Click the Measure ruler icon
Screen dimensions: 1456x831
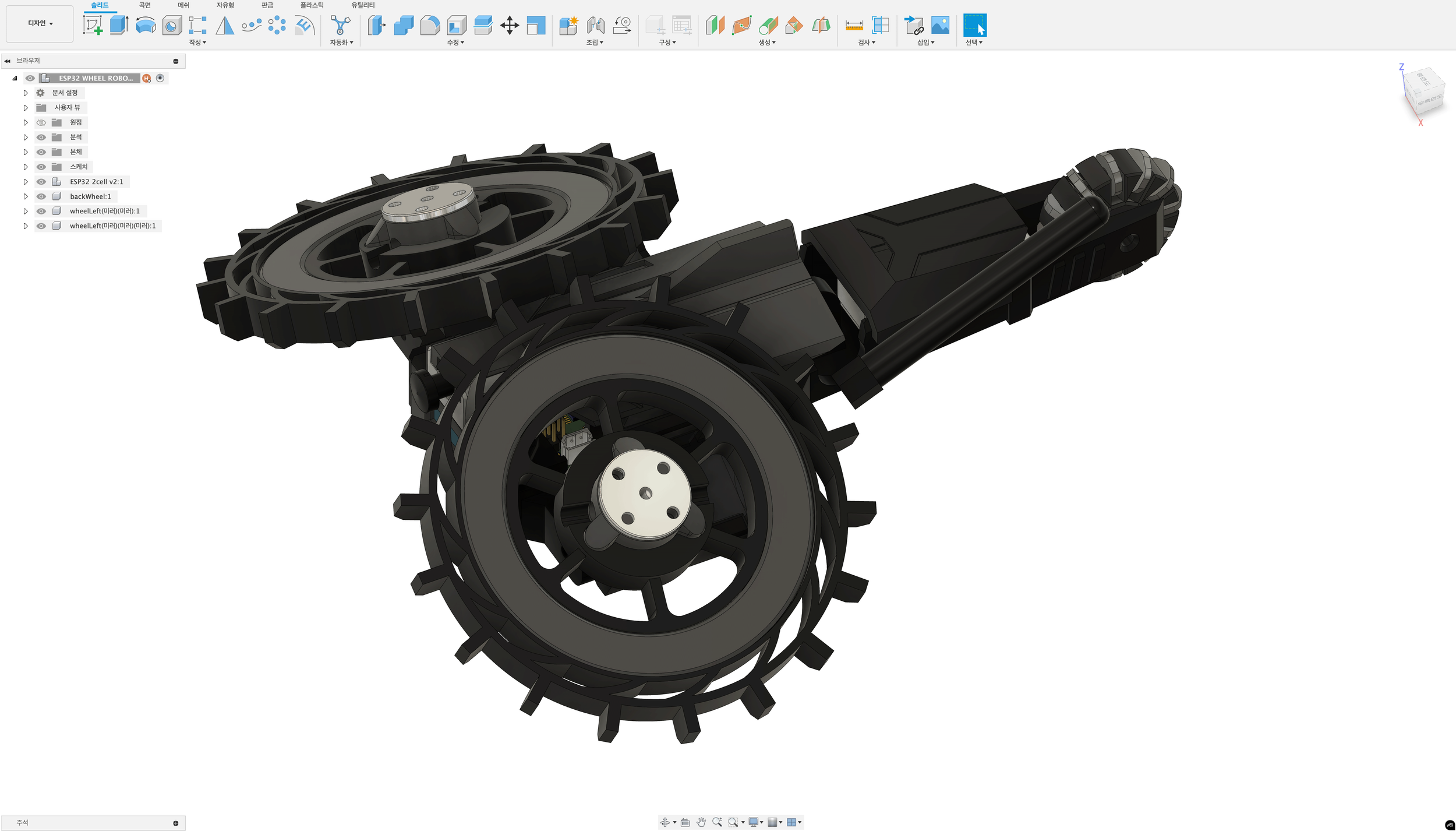[x=854, y=26]
